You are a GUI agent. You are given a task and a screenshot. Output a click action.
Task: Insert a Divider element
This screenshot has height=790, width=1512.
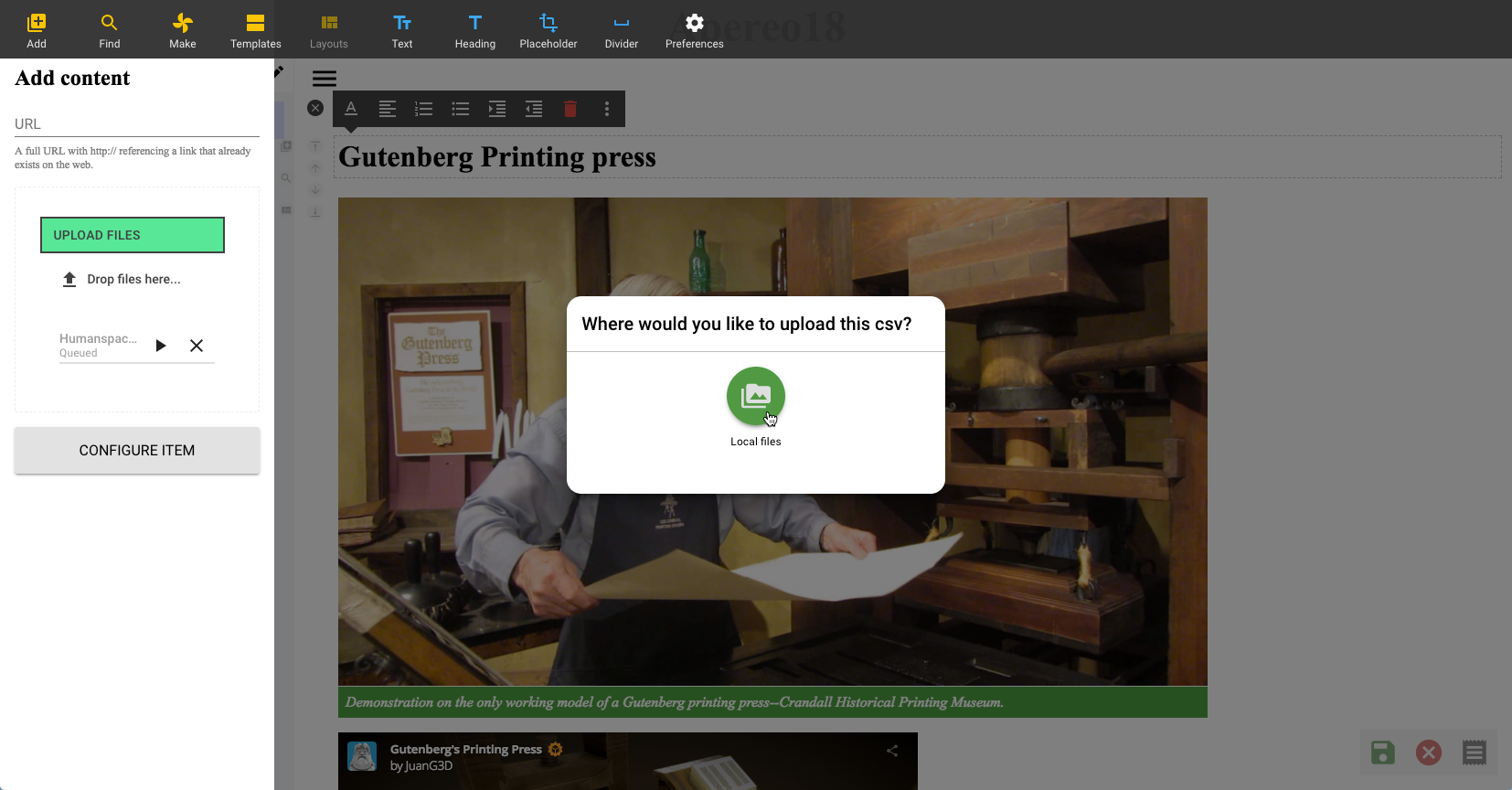622,29
